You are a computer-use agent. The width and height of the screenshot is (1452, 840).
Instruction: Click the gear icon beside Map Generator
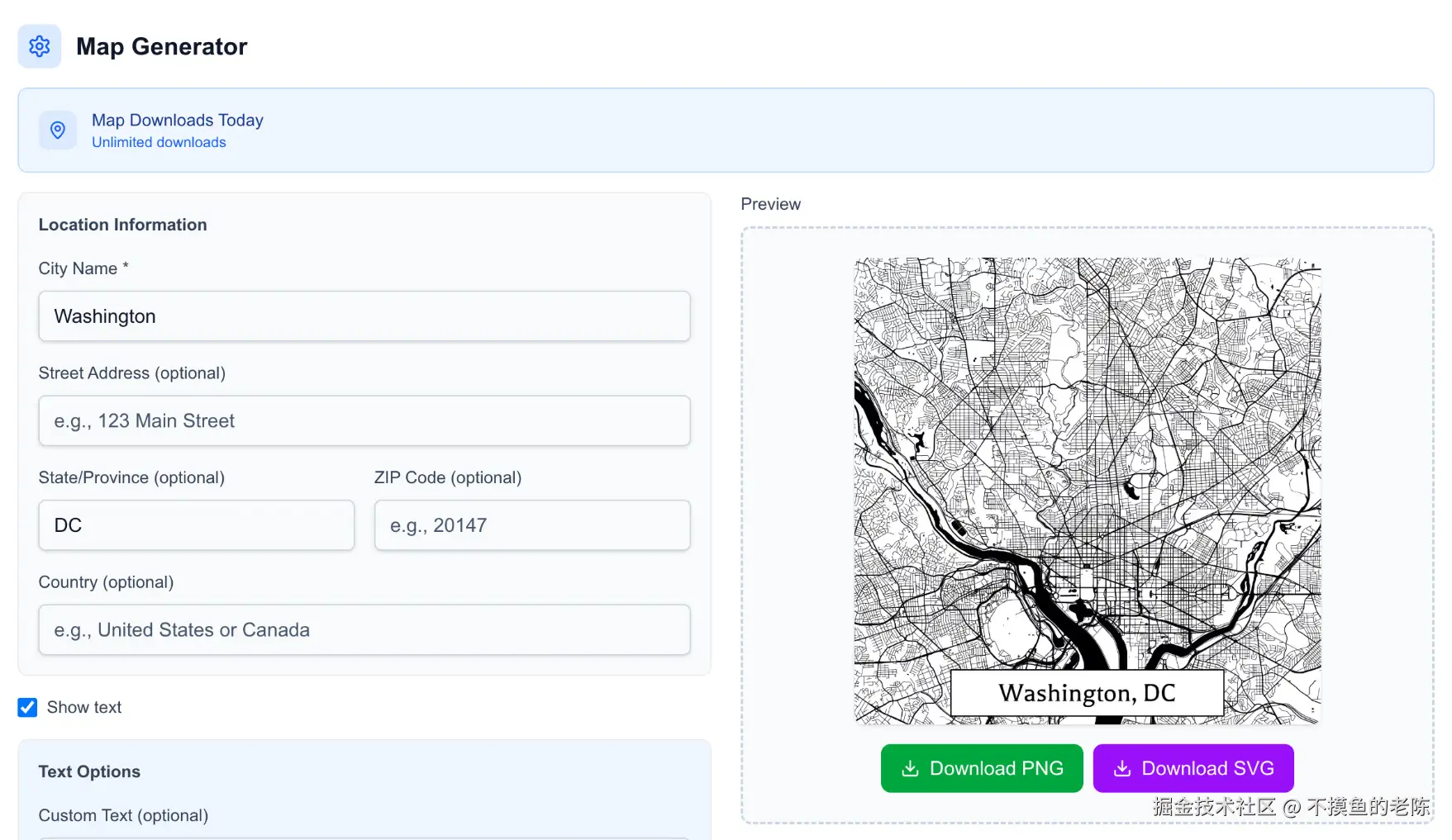pos(40,46)
